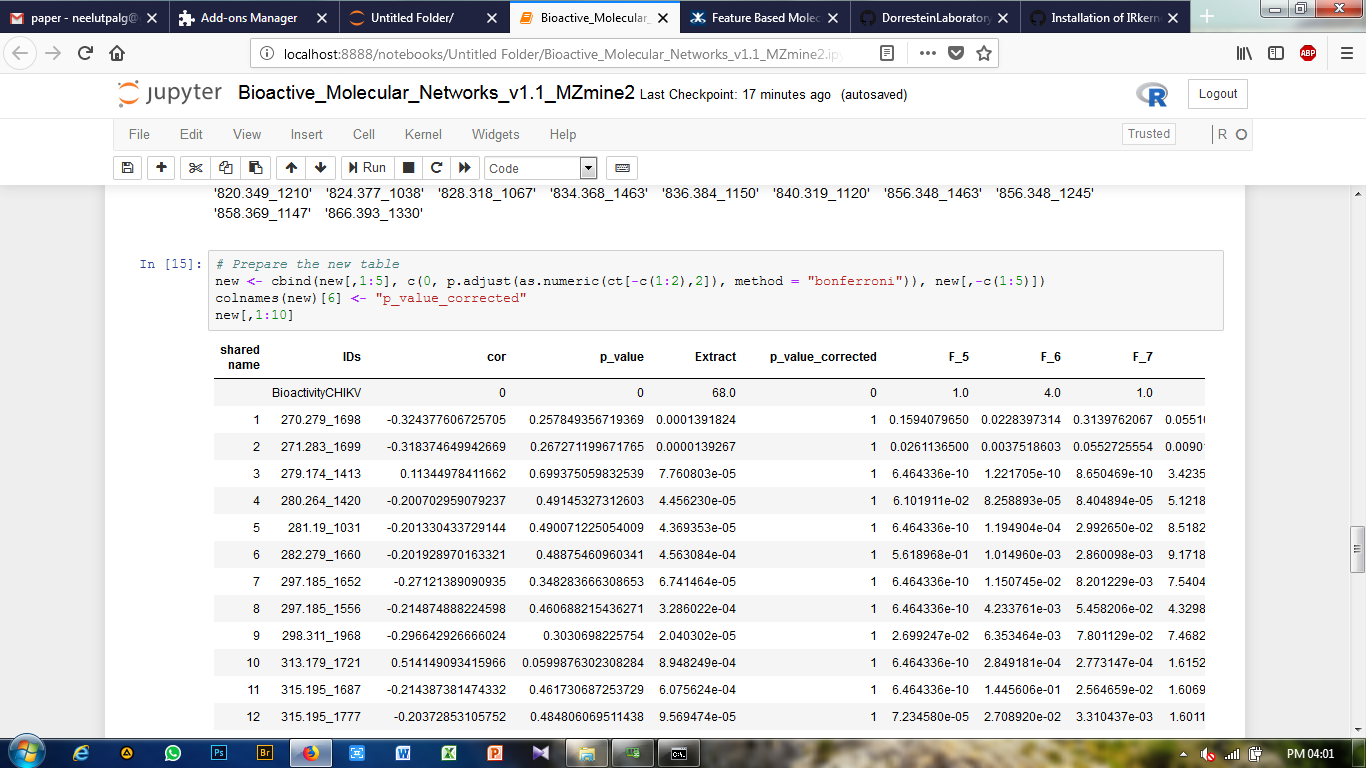Restart kernel and run all cells

(x=464, y=167)
